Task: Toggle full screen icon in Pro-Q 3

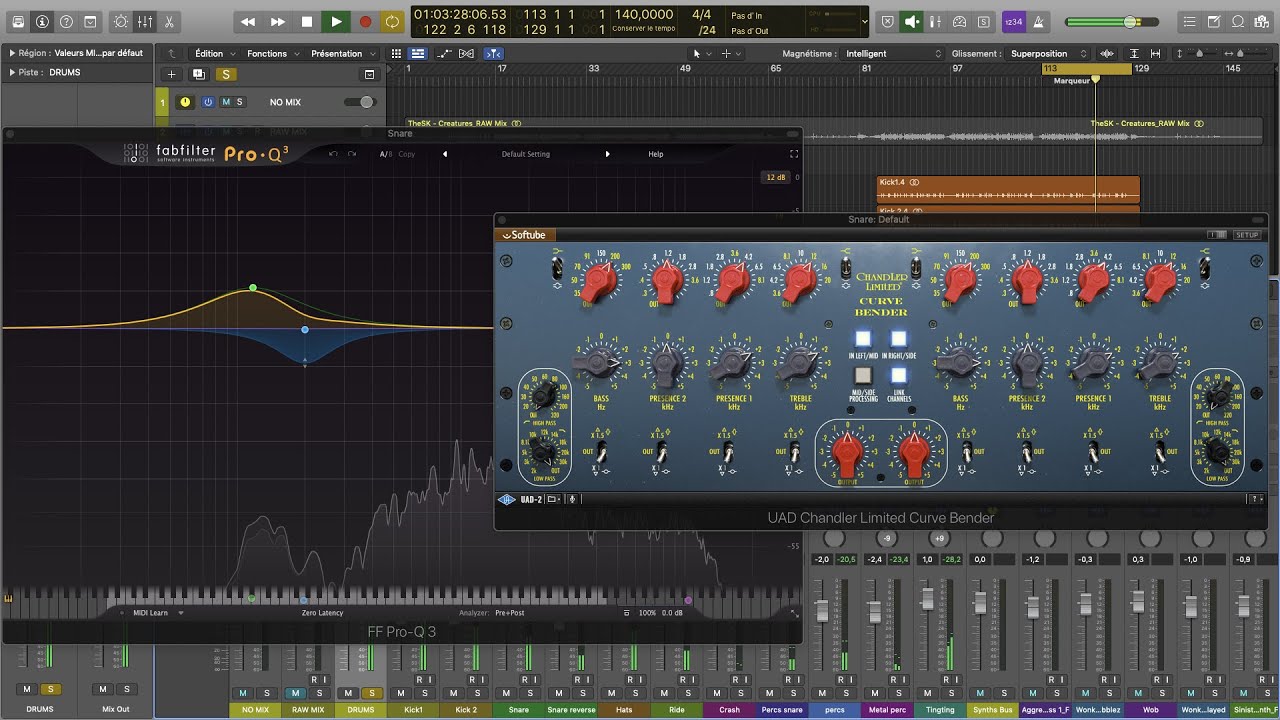Action: pyautogui.click(x=794, y=154)
